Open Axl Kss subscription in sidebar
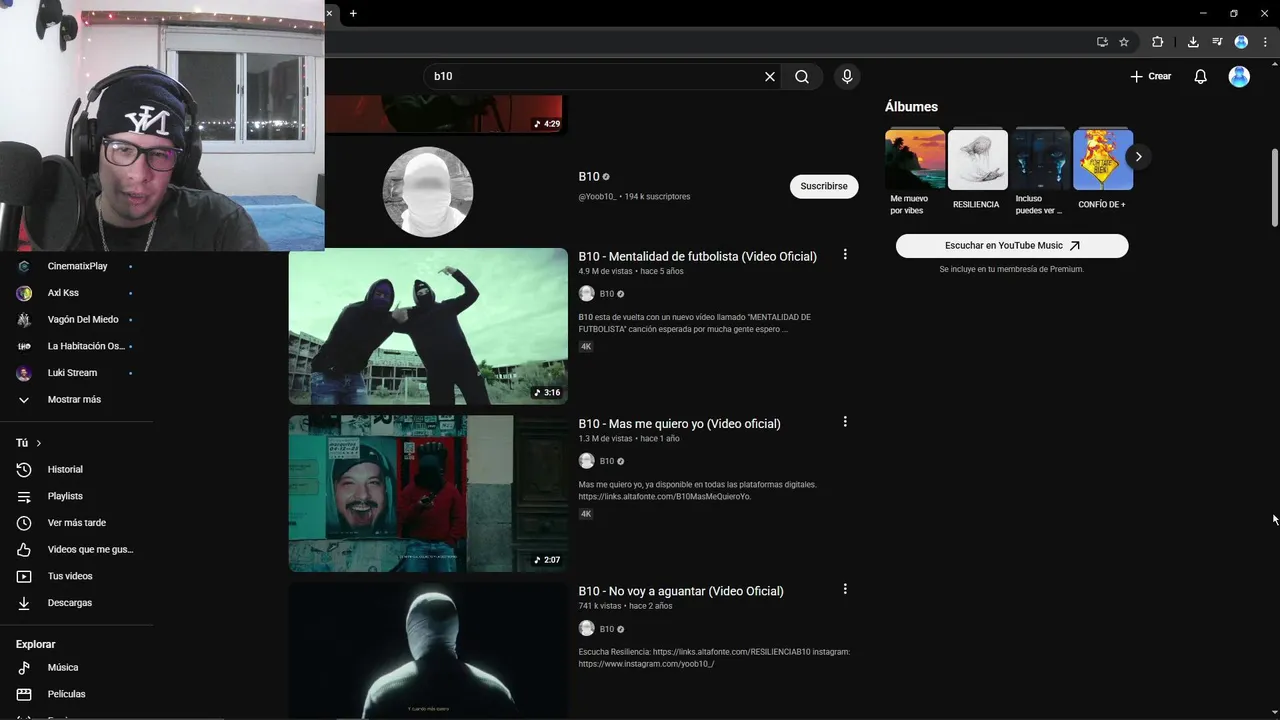 coord(76,293)
